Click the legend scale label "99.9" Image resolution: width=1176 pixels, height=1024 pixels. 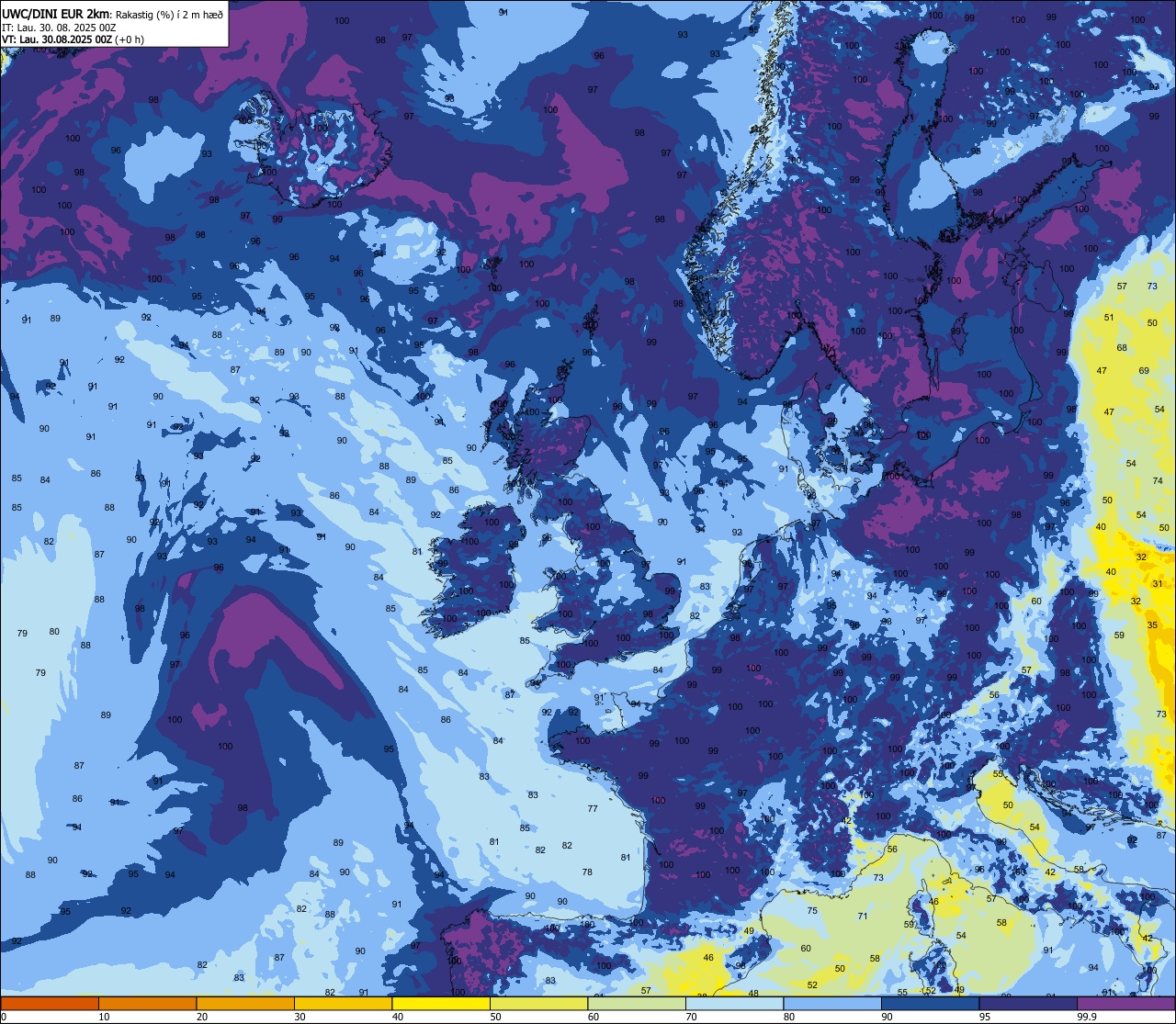pos(1087,1017)
